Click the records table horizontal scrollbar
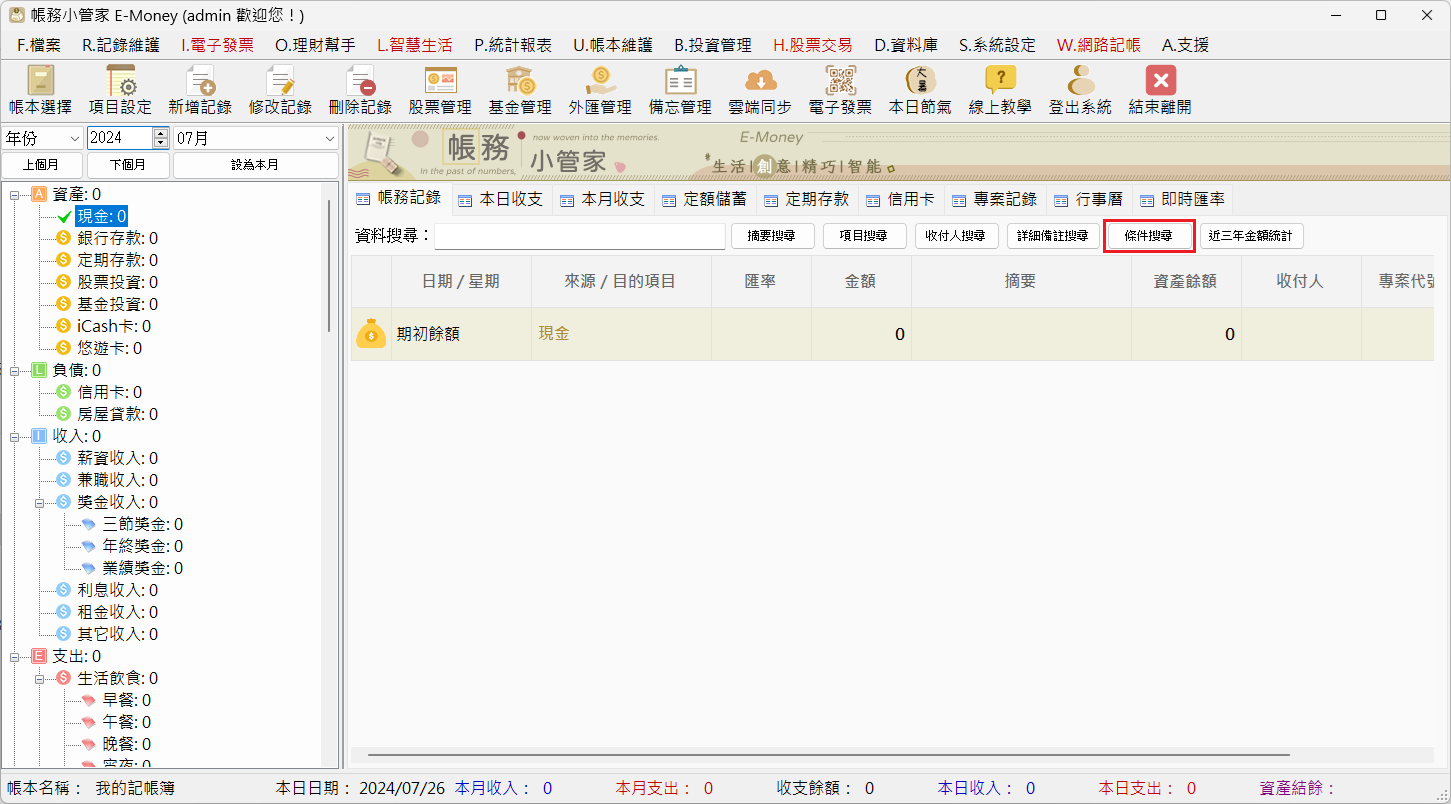The width and height of the screenshot is (1451, 804). pos(828,754)
